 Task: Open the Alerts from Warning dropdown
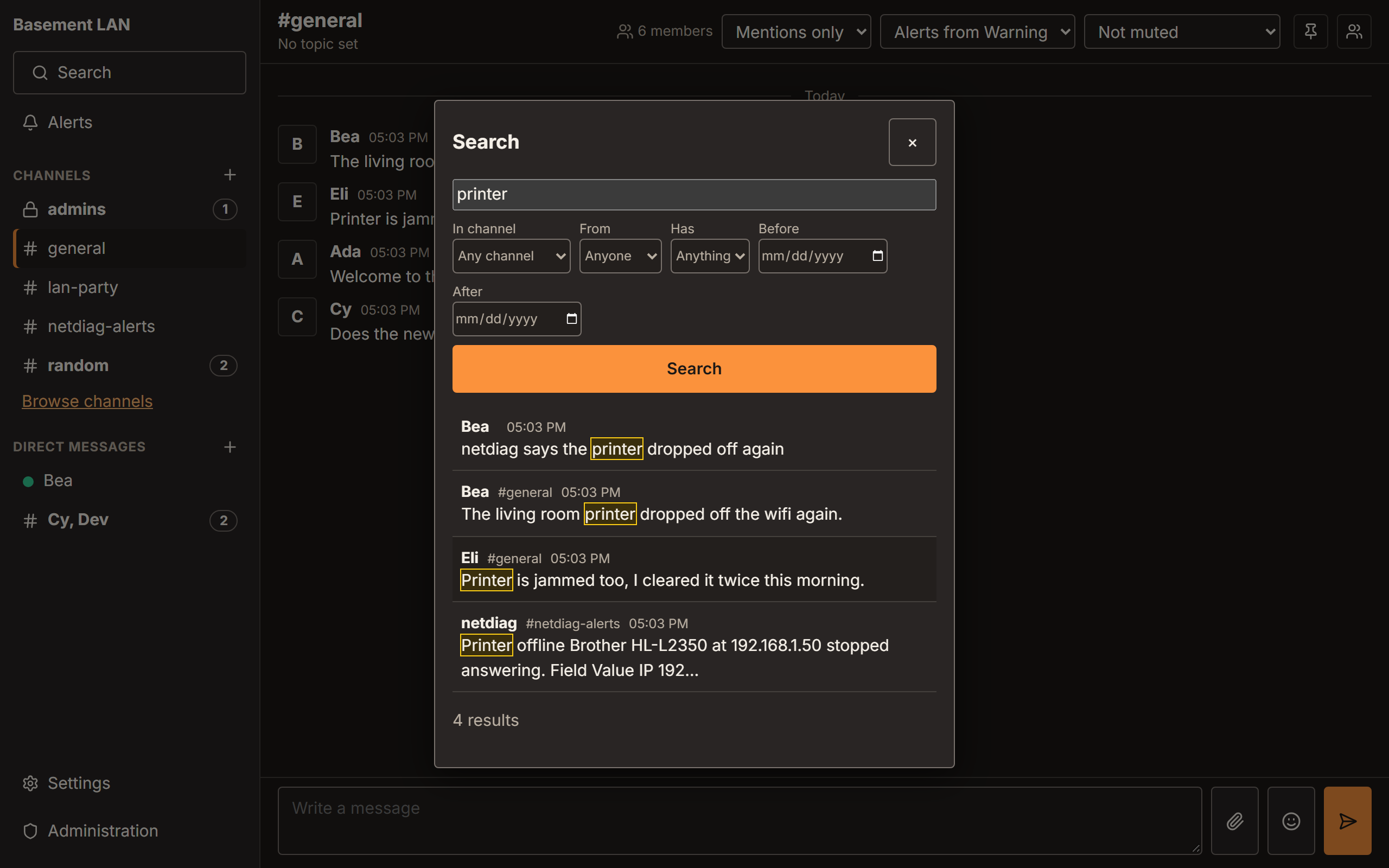[977, 31]
